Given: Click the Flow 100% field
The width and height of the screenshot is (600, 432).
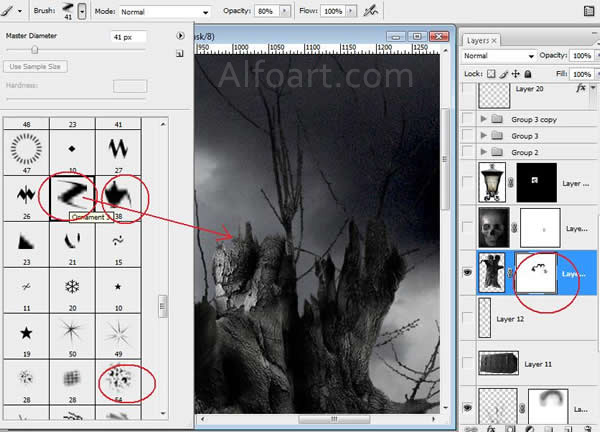Looking at the screenshot, I should tap(333, 11).
